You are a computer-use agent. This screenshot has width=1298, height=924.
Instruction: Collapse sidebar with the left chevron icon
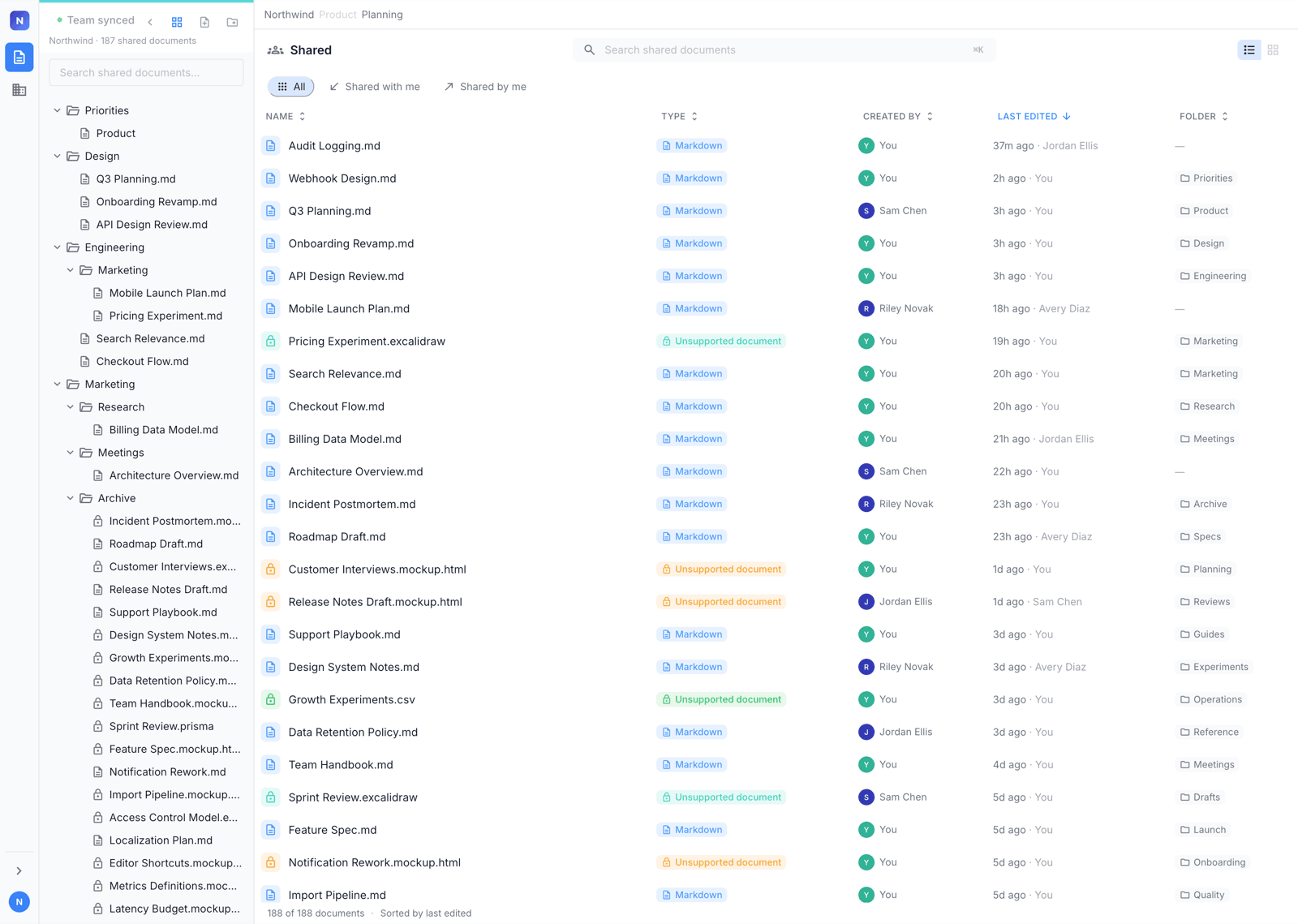pyautogui.click(x=150, y=22)
